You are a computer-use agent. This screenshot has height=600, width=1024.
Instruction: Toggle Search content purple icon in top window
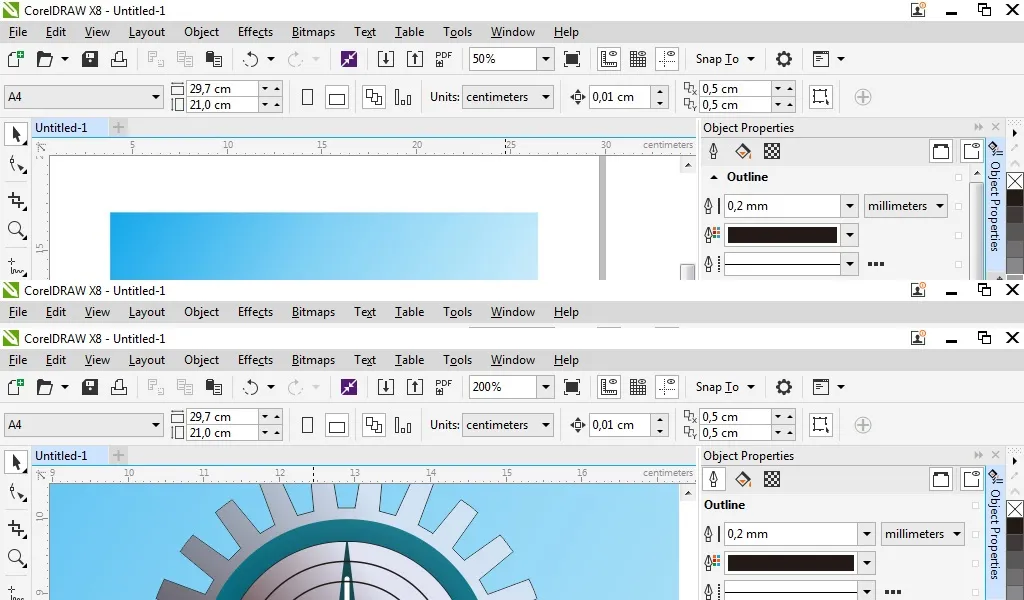point(349,59)
